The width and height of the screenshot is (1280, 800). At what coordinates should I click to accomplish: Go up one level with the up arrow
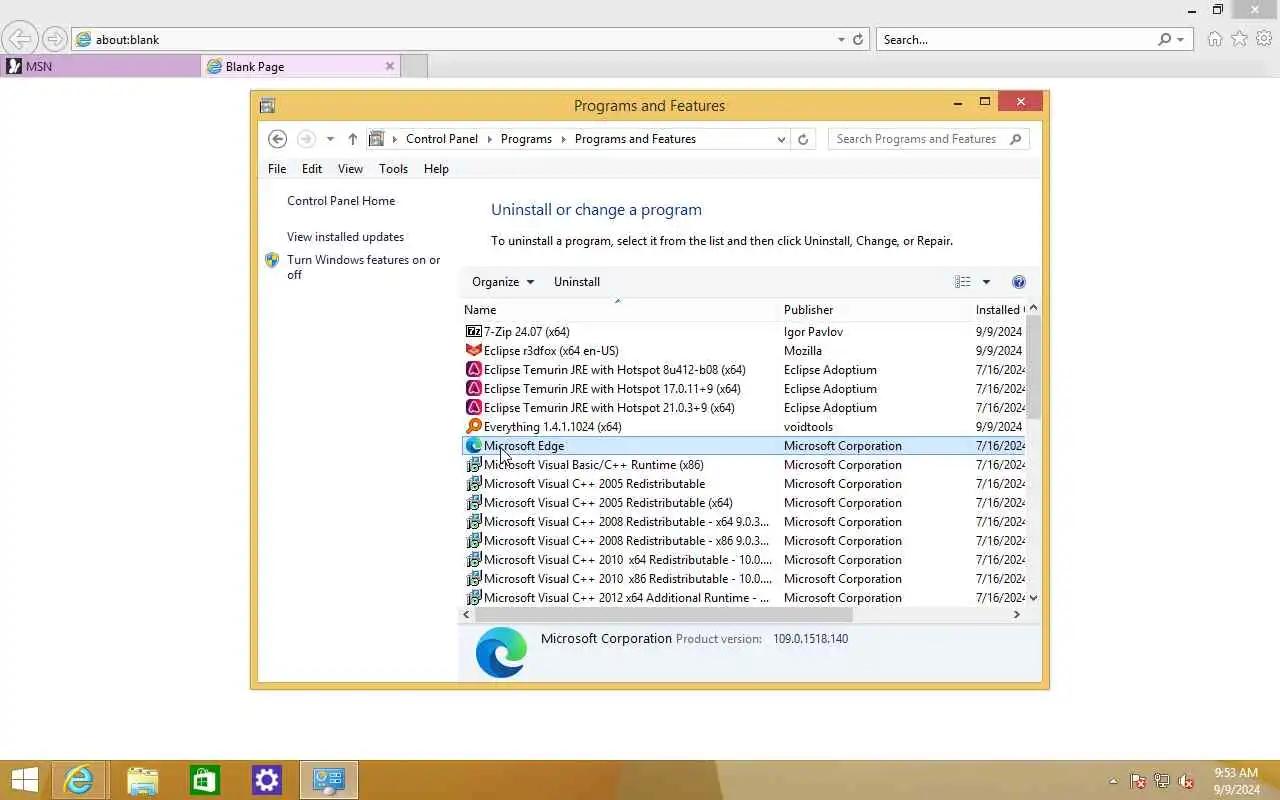click(x=352, y=139)
